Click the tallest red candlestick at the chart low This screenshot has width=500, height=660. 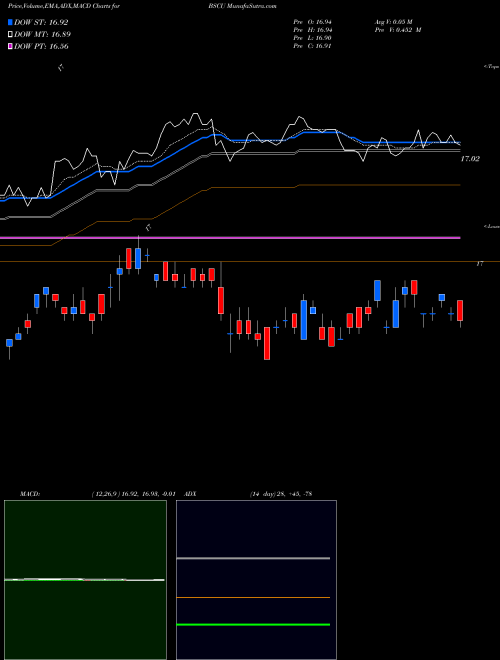click(267, 343)
